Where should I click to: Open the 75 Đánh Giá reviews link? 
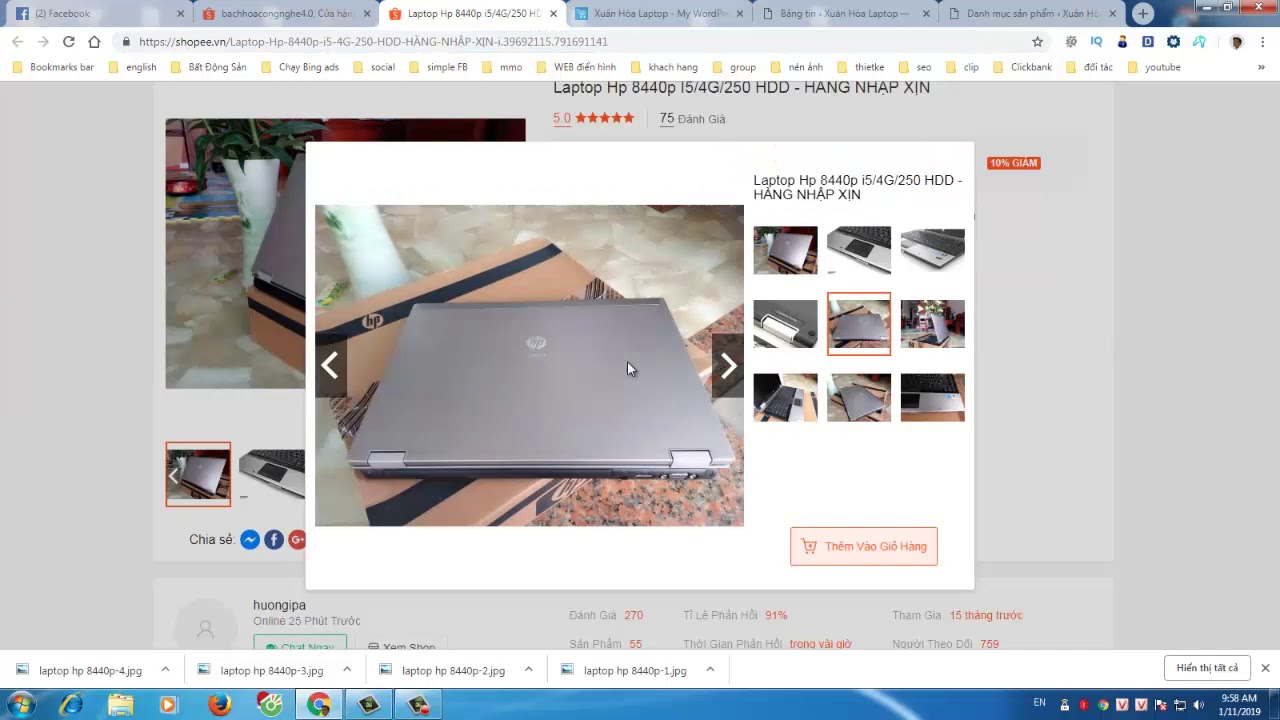point(692,119)
